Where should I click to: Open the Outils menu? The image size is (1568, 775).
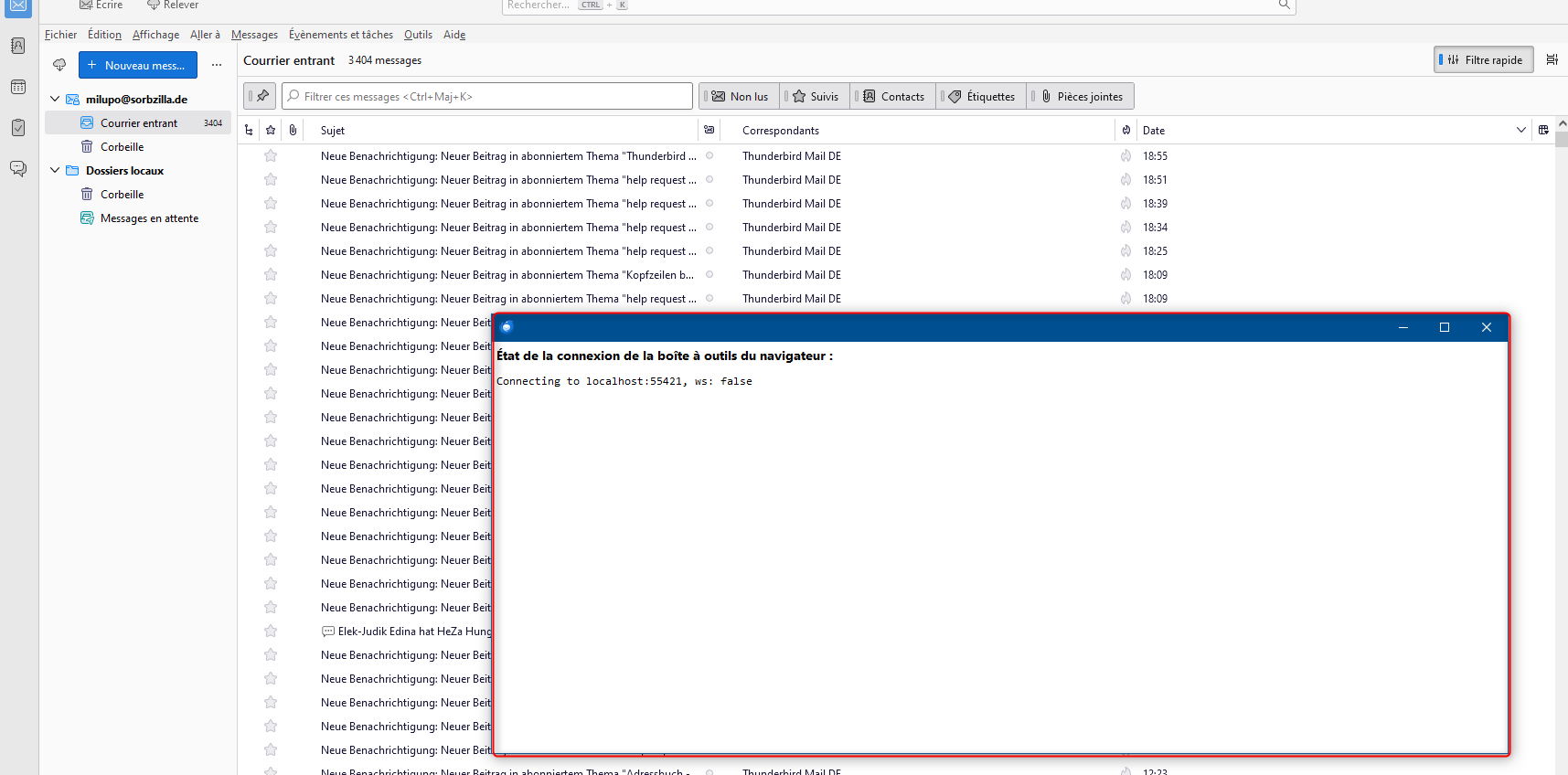(x=418, y=35)
